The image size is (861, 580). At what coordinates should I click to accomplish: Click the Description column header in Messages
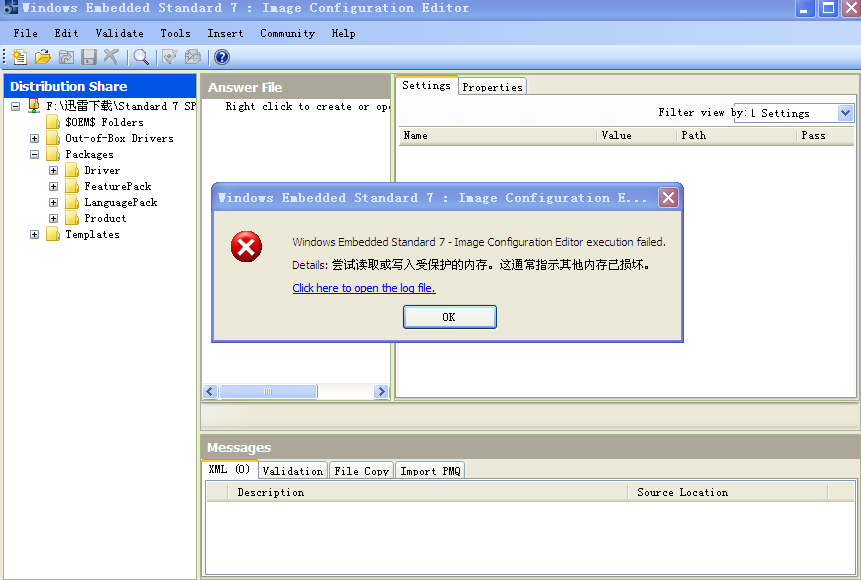click(x=428, y=493)
